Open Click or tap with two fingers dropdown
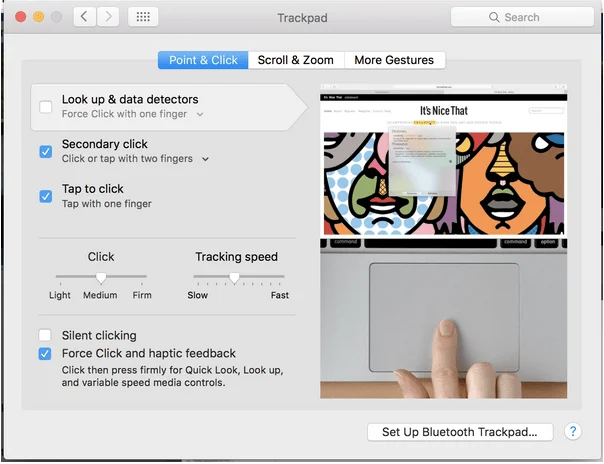The image size is (604, 464). coord(205,159)
